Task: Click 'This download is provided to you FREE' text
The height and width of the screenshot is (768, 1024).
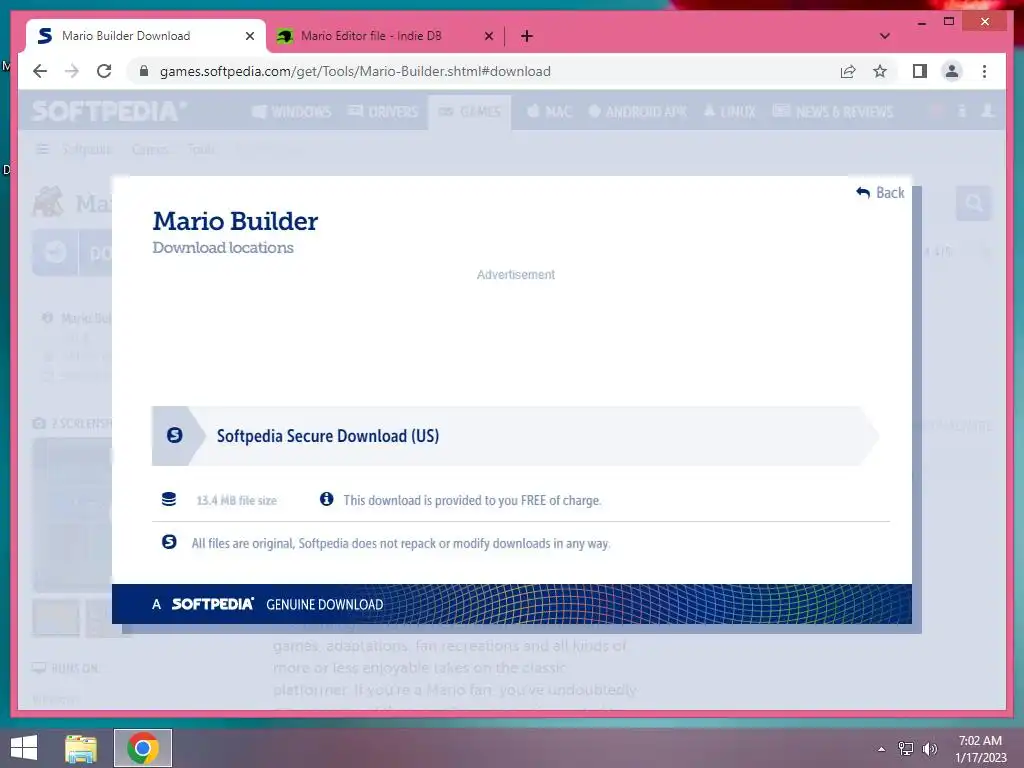Action: coord(472,500)
